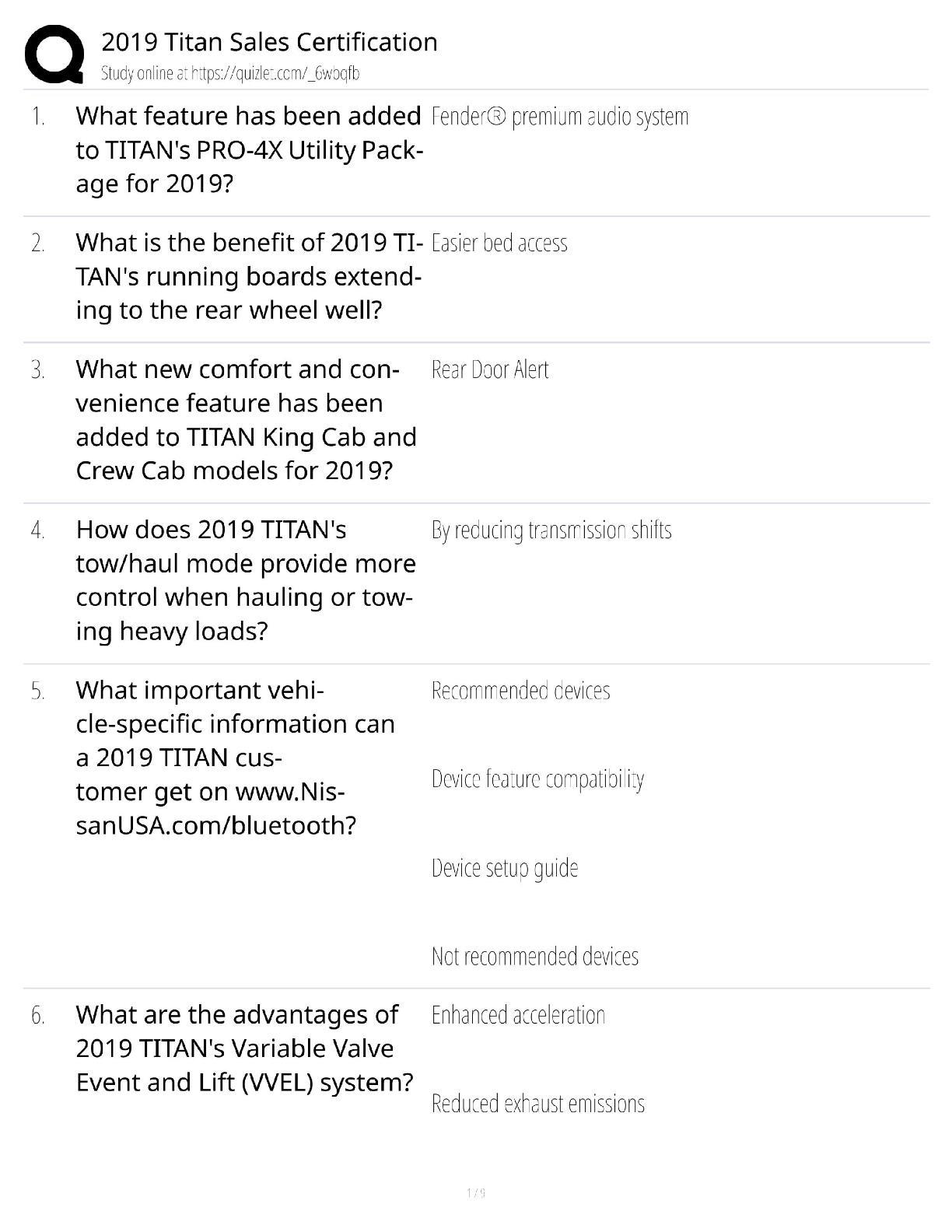Click the Rear Door Alert answer

489,369
